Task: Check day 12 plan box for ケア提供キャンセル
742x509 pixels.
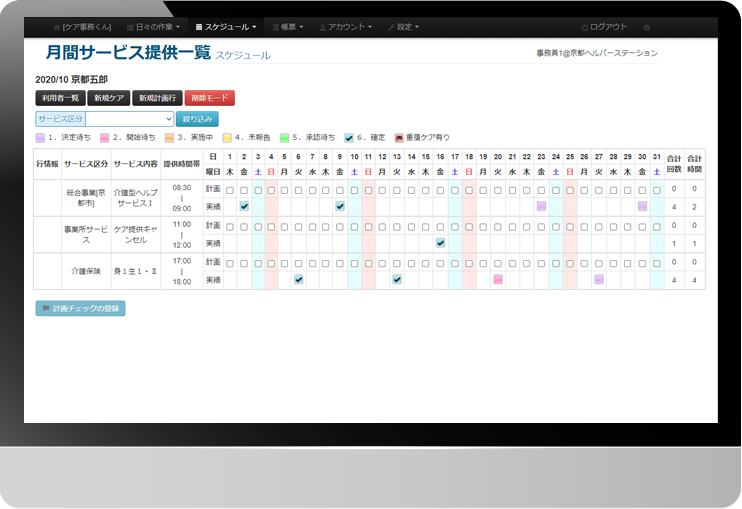Action: tap(382, 227)
